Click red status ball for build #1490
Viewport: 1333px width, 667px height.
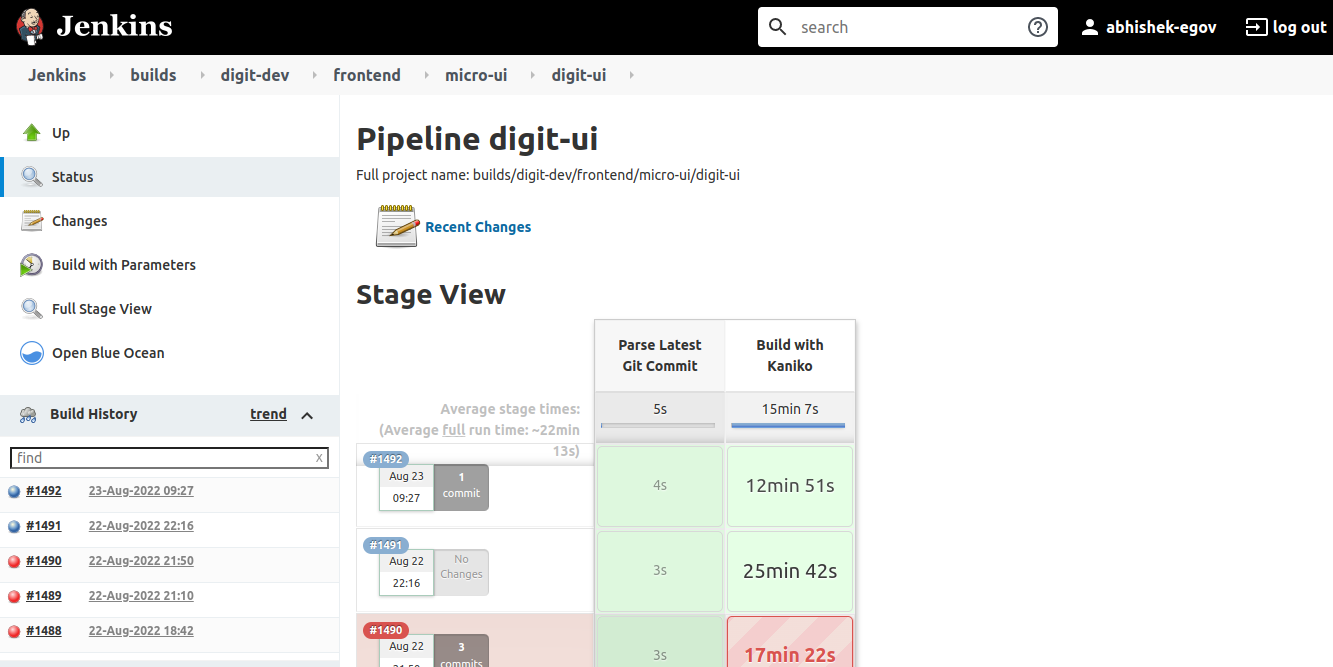coord(14,561)
